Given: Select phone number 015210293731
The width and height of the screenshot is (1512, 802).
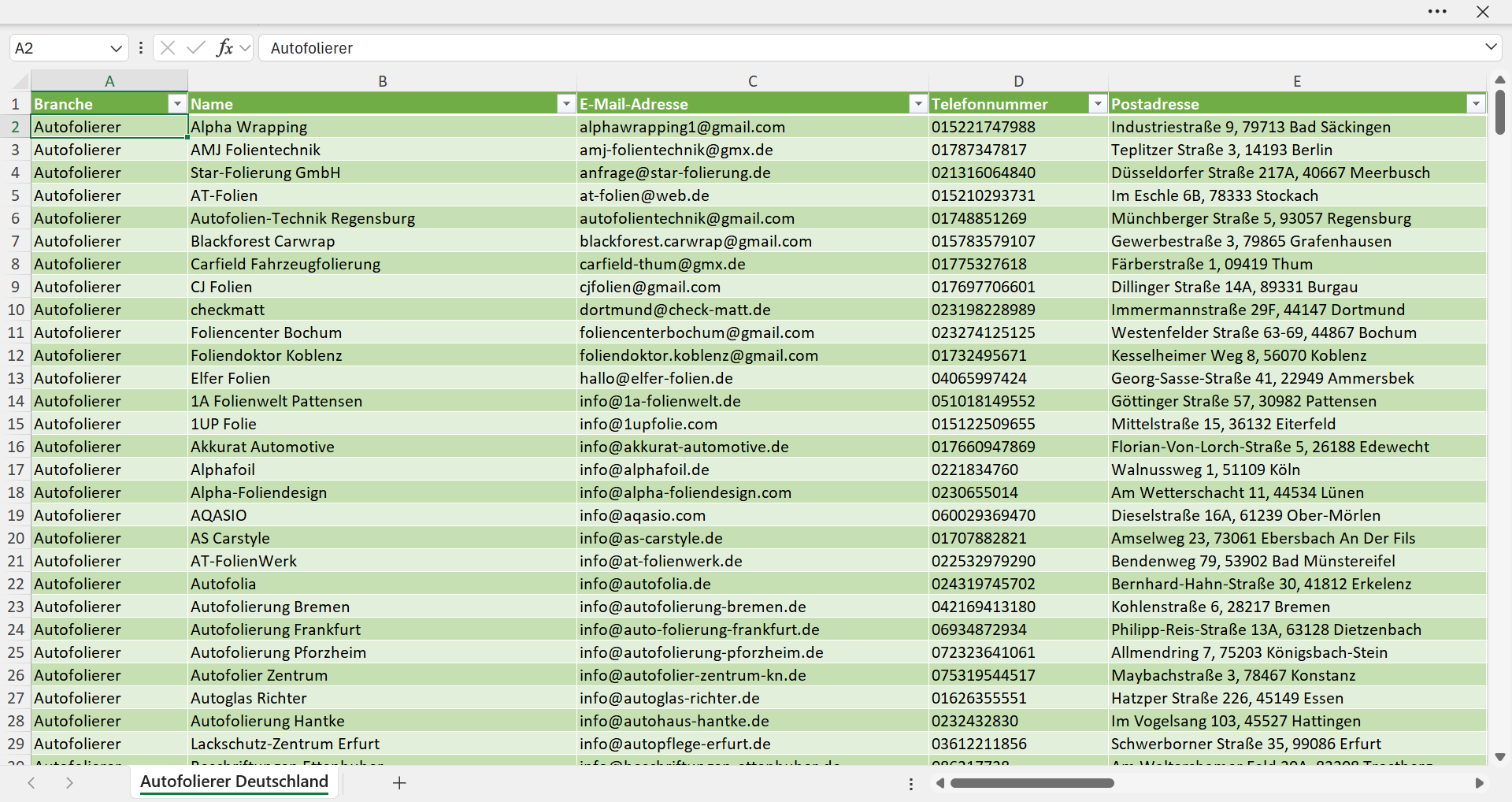Looking at the screenshot, I should pos(1019,195).
